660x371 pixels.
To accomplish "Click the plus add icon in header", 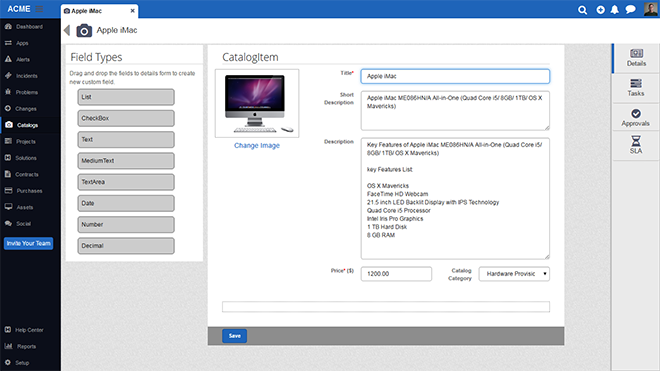I will [x=600, y=10].
